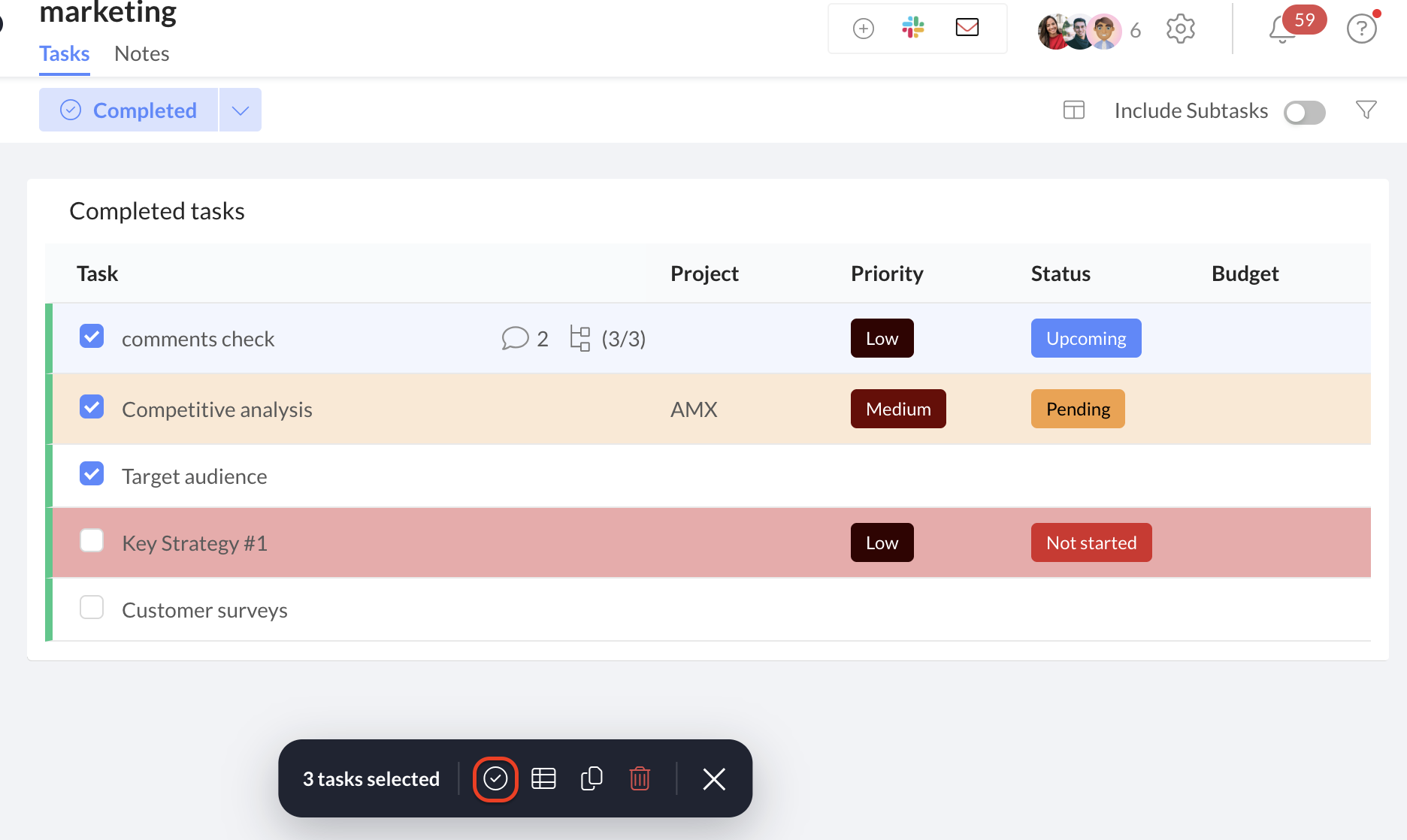
Task: Dismiss selection bar with X
Action: (714, 779)
